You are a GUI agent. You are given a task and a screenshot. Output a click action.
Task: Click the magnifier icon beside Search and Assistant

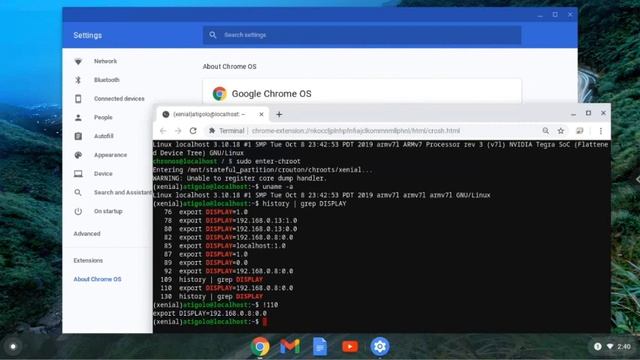tap(78, 193)
